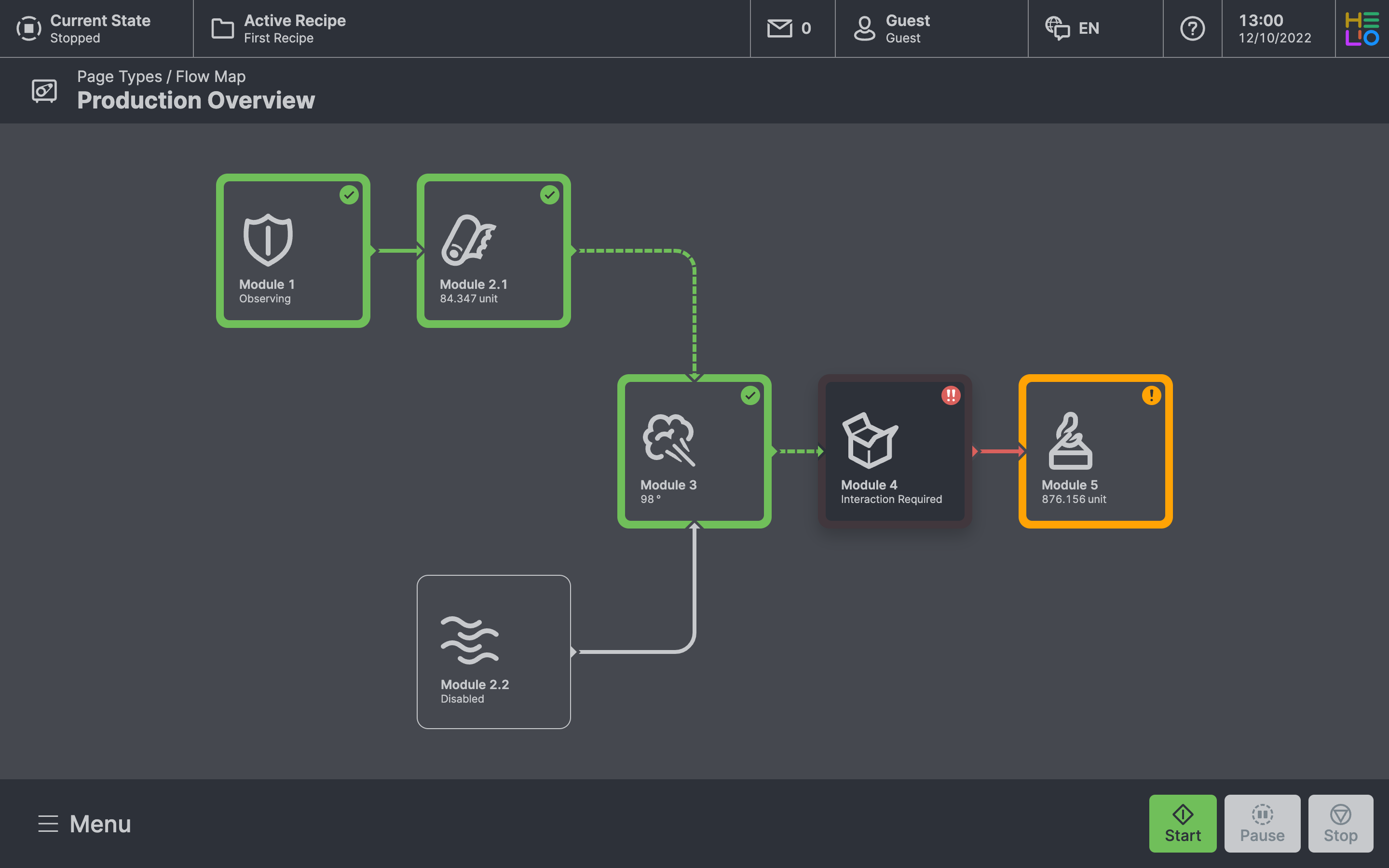The image size is (1389, 868).
Task: Open the Current State Stopped panel
Action: coord(84,28)
